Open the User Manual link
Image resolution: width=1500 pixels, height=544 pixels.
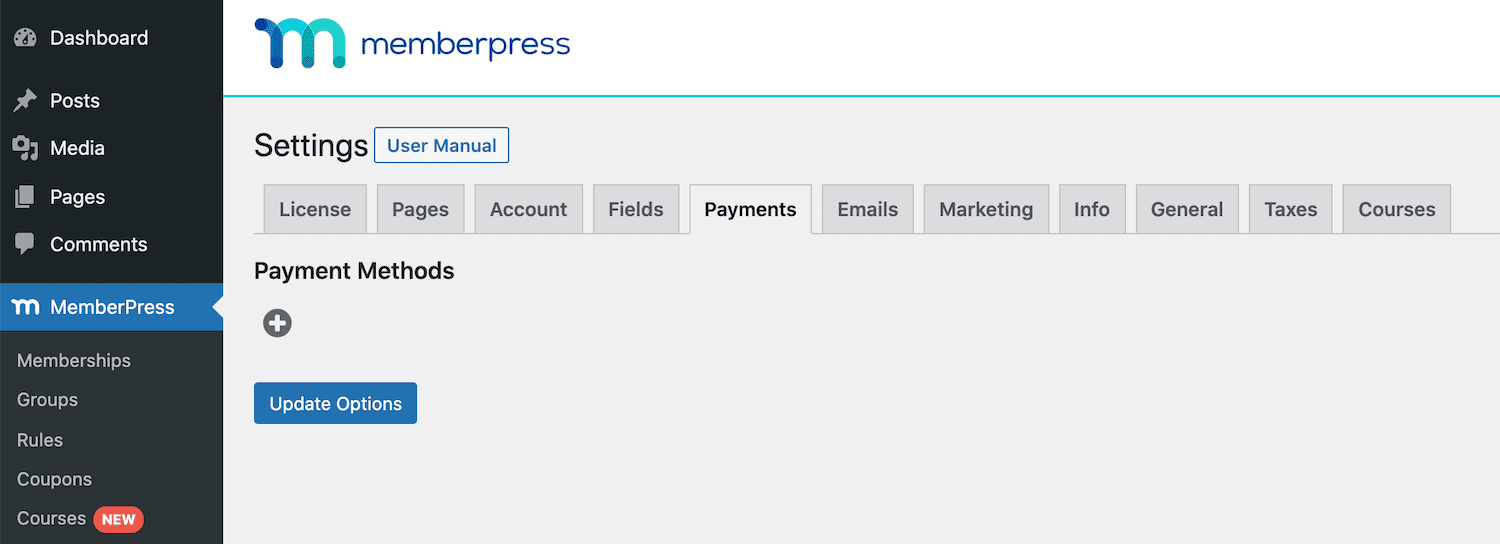pyautogui.click(x=441, y=145)
